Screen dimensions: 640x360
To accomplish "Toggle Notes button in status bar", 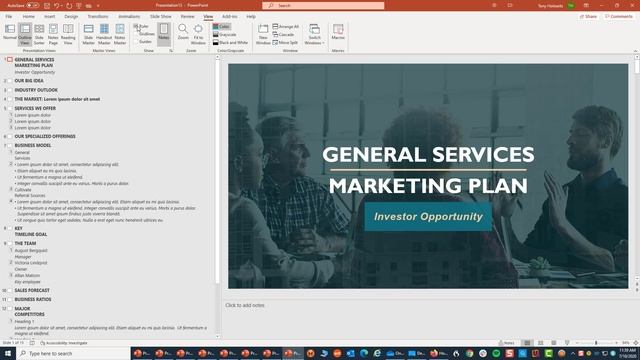I will click(507, 343).
